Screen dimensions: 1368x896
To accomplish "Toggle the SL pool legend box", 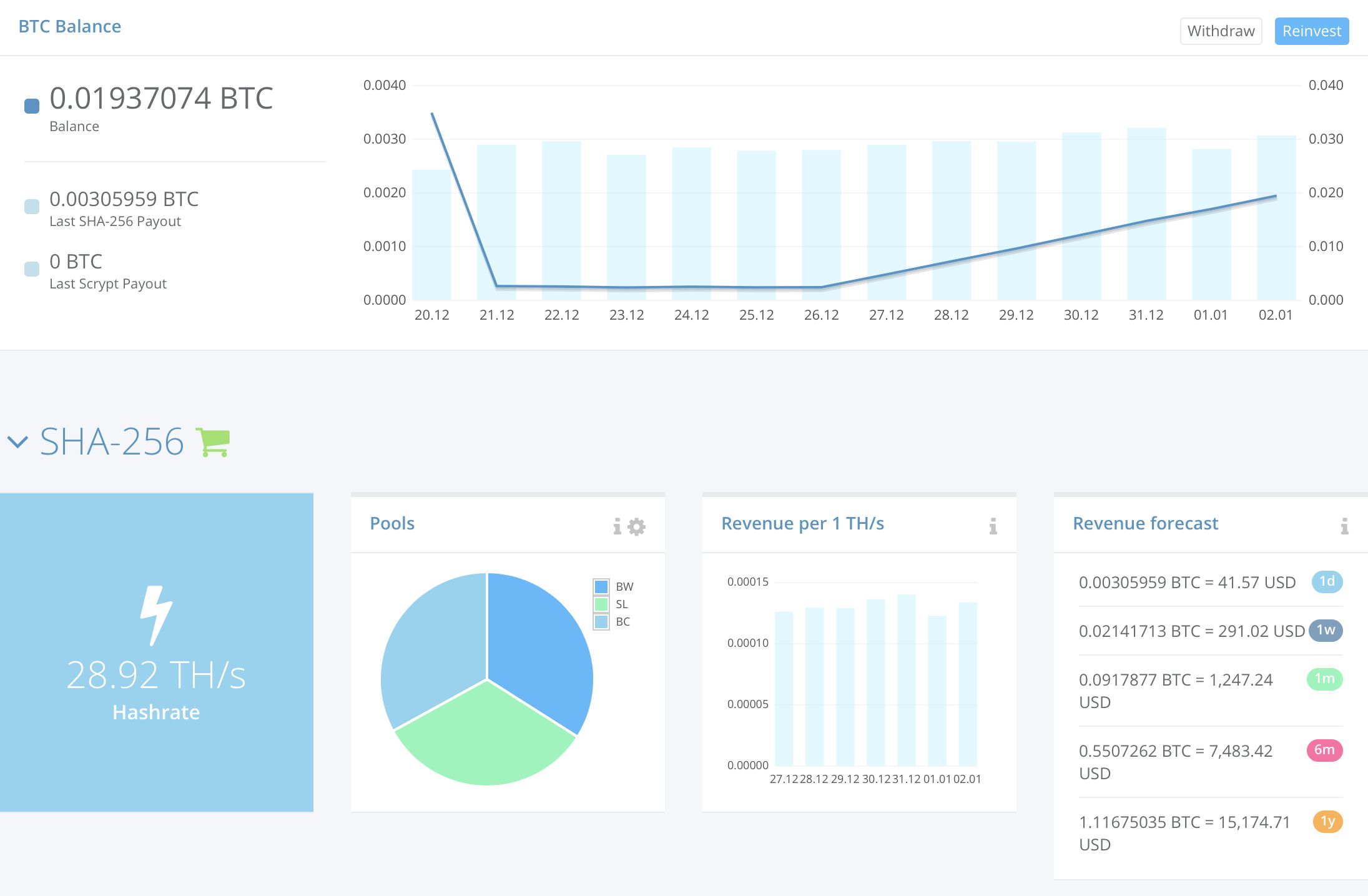I will (601, 604).
